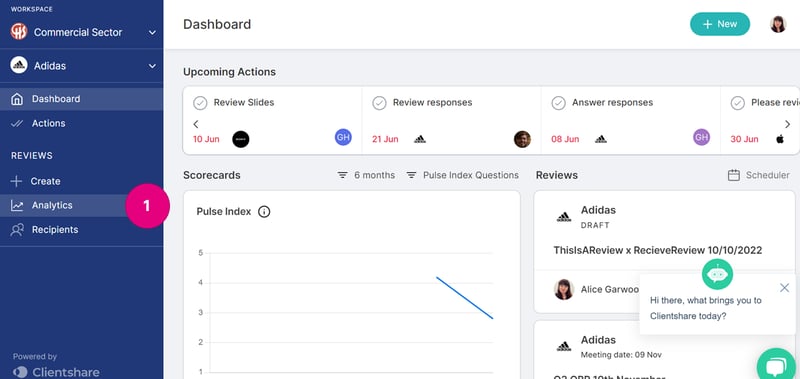Mark Answer responses action as complete
The width and height of the screenshot is (800, 379).
click(x=559, y=103)
